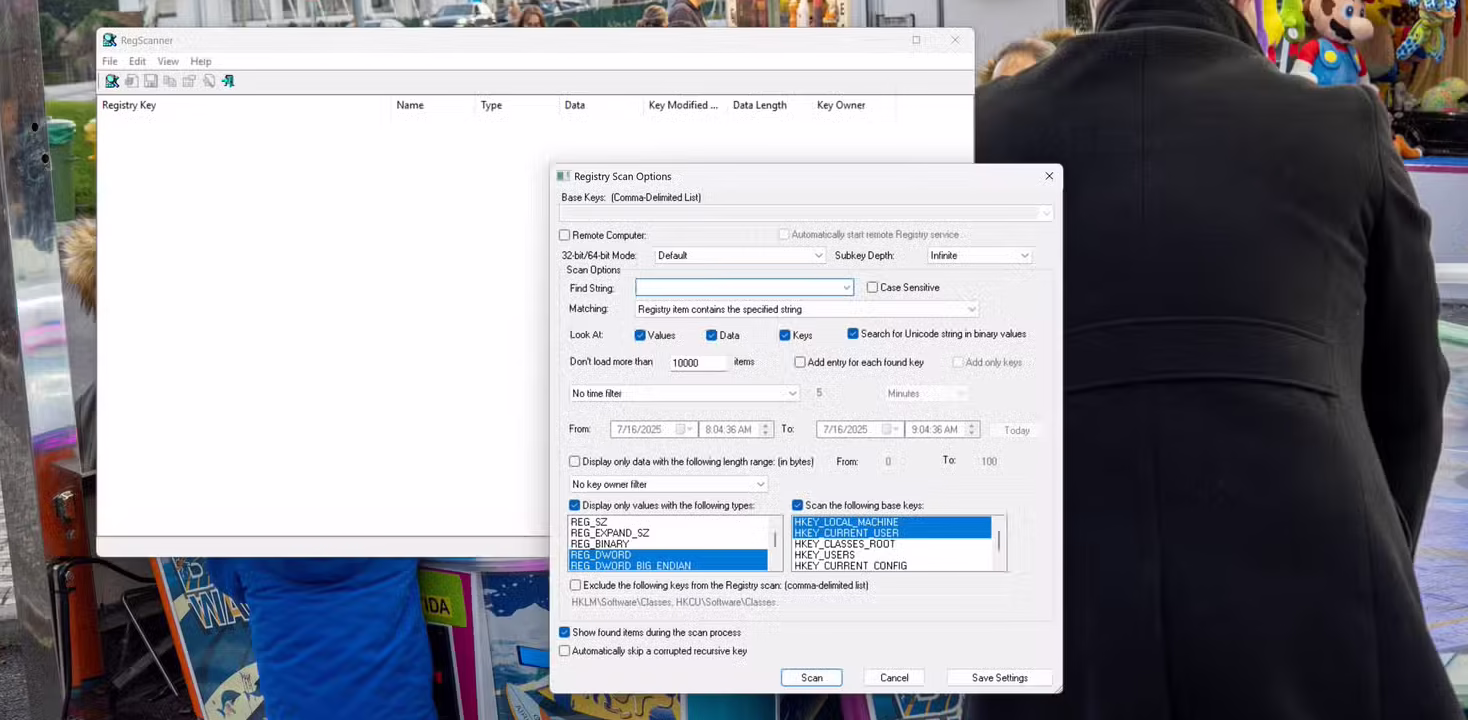
Task: Click the RegScanner title bar icon
Action: click(108, 40)
